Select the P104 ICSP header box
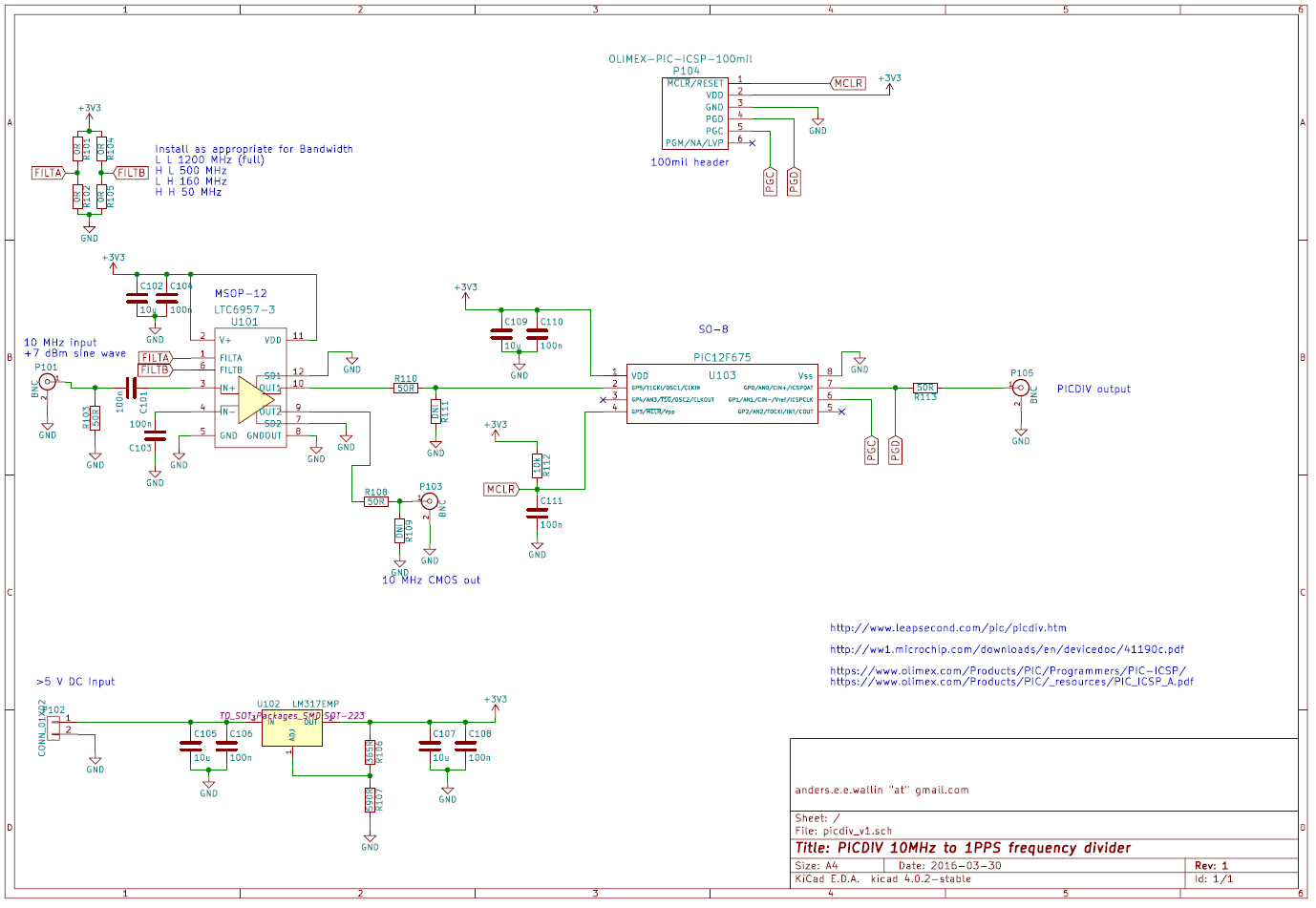The width and height of the screenshot is (1316, 908). (x=696, y=113)
